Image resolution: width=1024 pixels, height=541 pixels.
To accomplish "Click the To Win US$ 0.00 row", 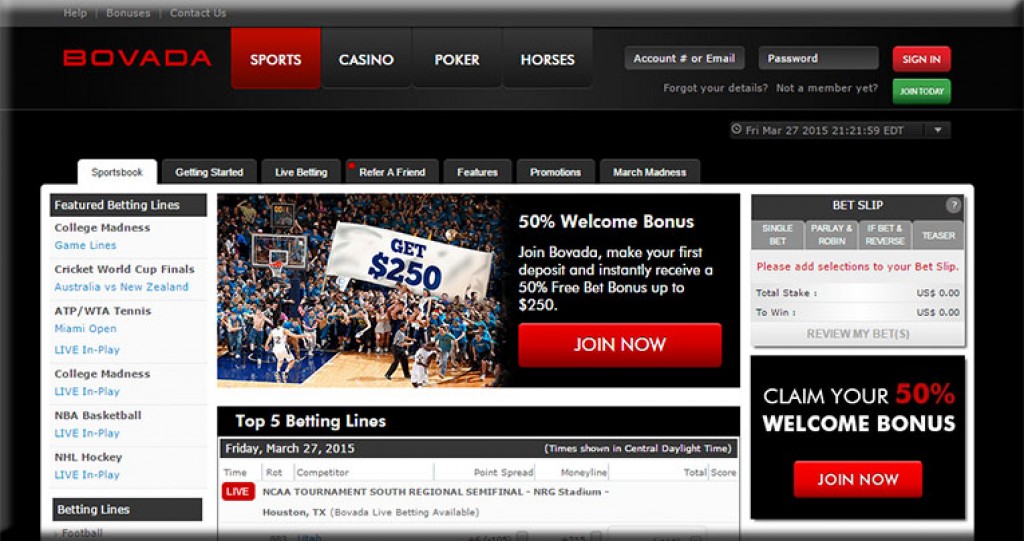I will (857, 313).
